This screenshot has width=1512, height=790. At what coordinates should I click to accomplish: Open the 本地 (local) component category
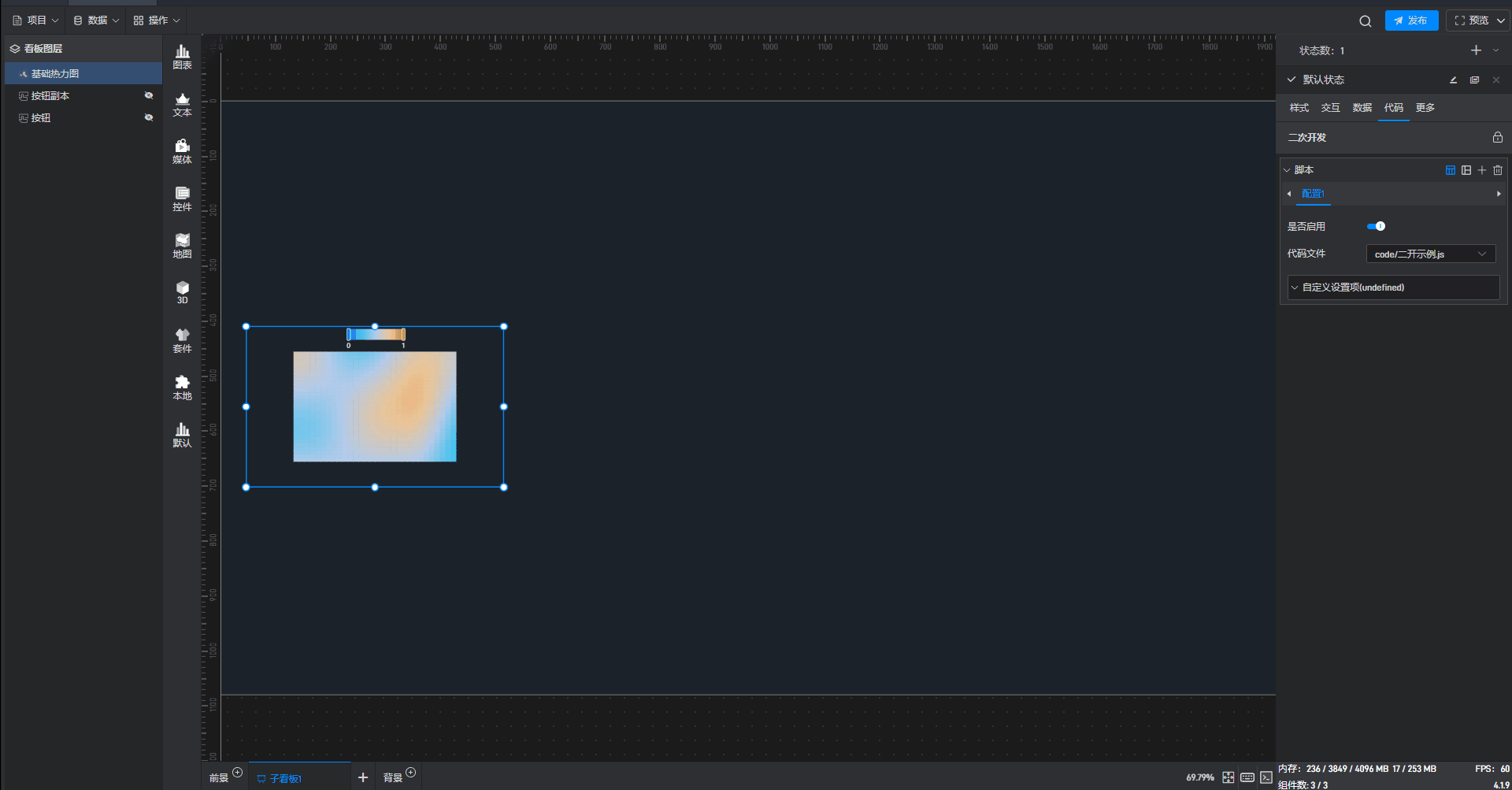[x=182, y=388]
